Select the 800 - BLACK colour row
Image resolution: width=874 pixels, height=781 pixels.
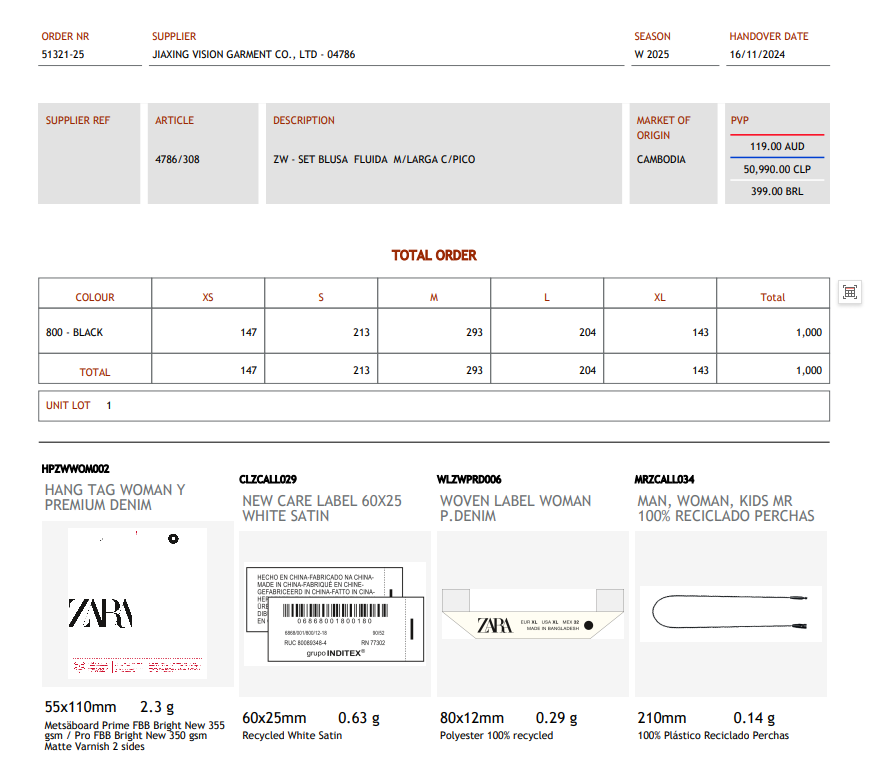(74, 332)
